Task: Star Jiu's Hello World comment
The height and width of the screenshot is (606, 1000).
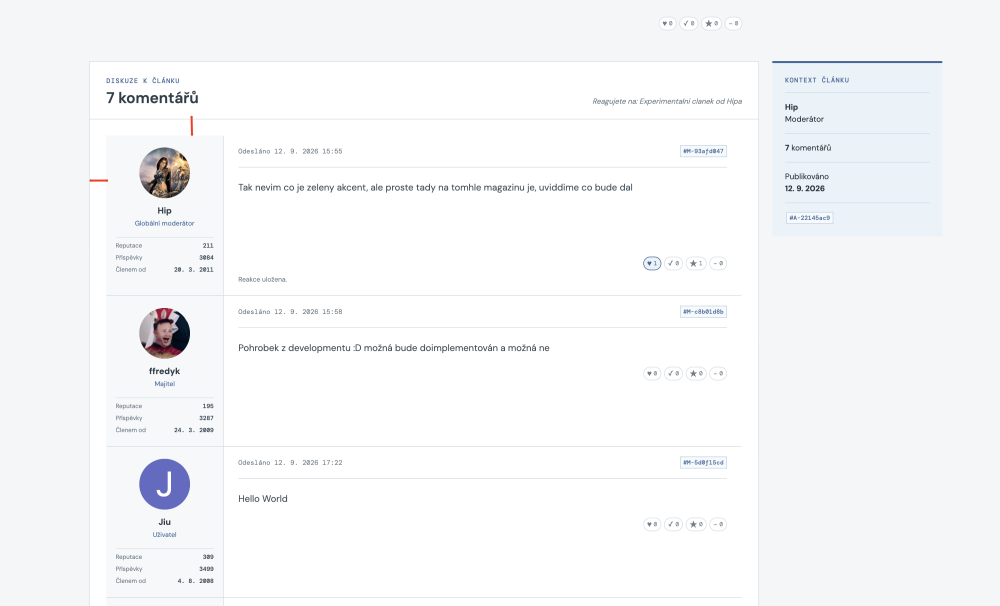Action: coord(696,524)
